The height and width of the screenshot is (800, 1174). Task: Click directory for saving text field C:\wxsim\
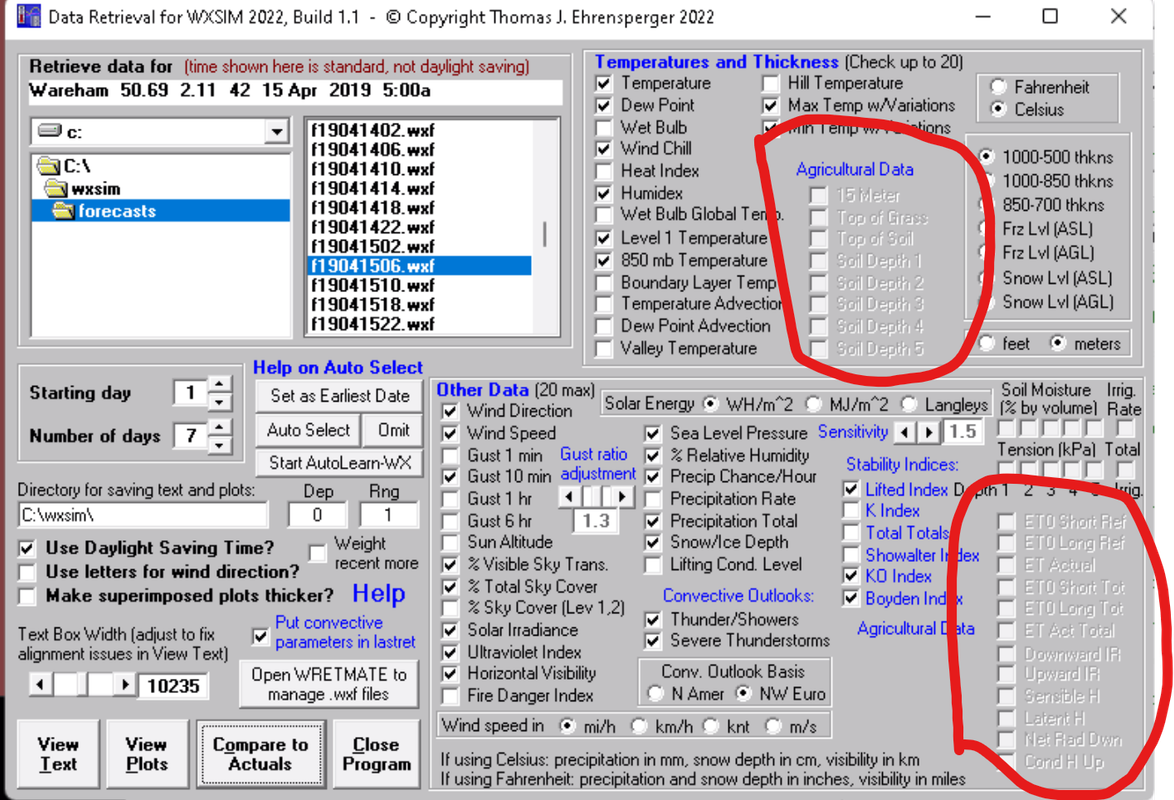pyautogui.click(x=143, y=515)
